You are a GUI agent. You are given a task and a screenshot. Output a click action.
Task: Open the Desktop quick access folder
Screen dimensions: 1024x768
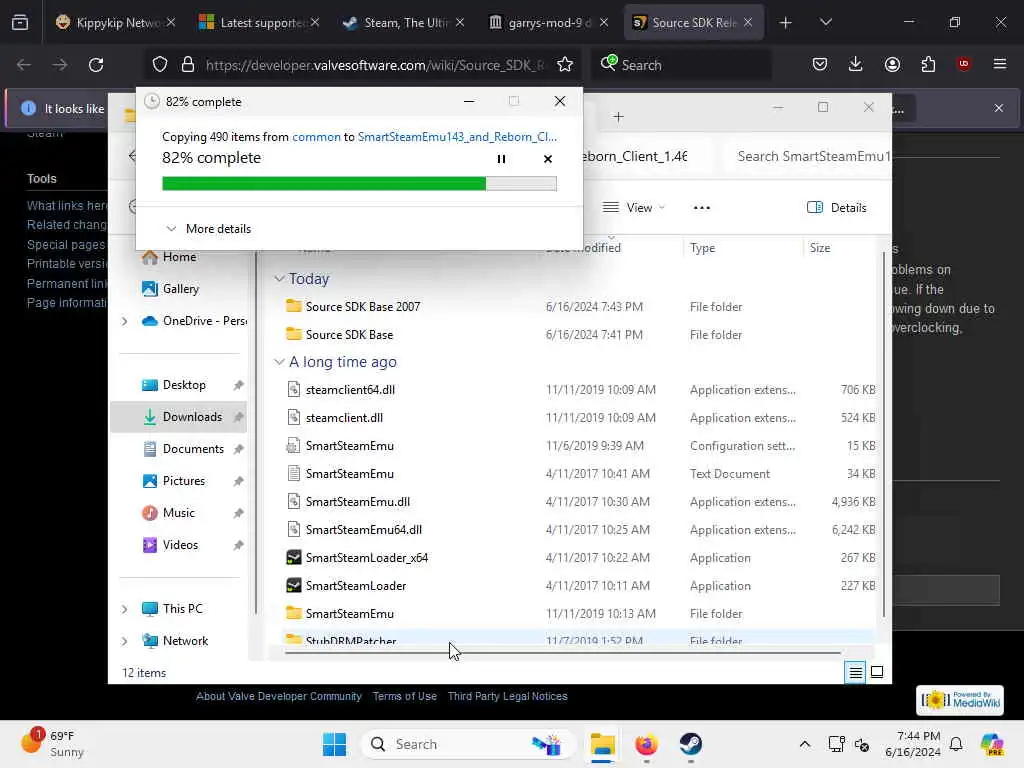coord(184,385)
